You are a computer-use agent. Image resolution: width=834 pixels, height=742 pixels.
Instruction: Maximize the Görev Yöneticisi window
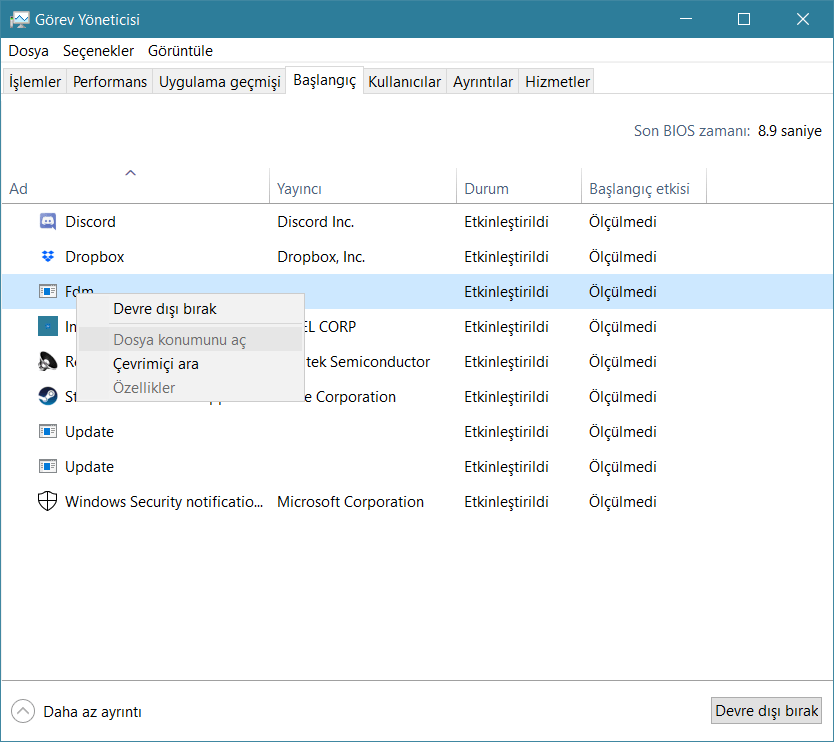tap(744, 19)
